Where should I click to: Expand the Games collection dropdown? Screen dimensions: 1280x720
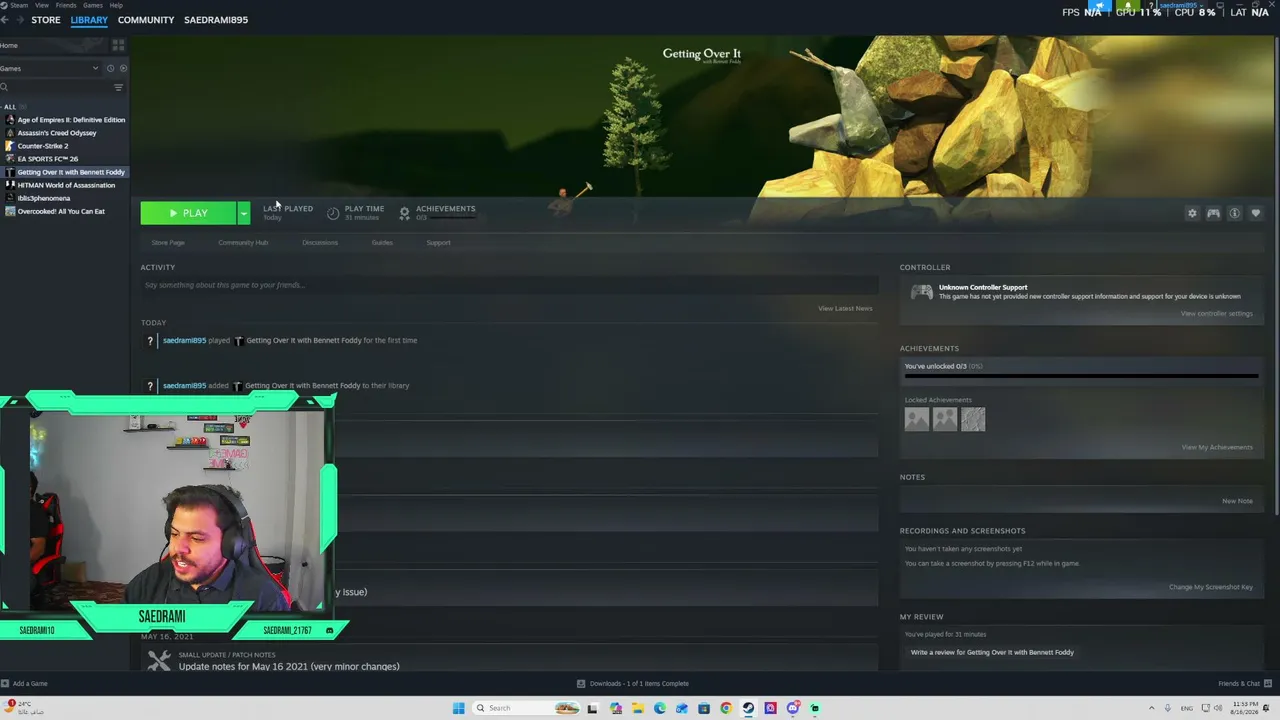(95, 68)
